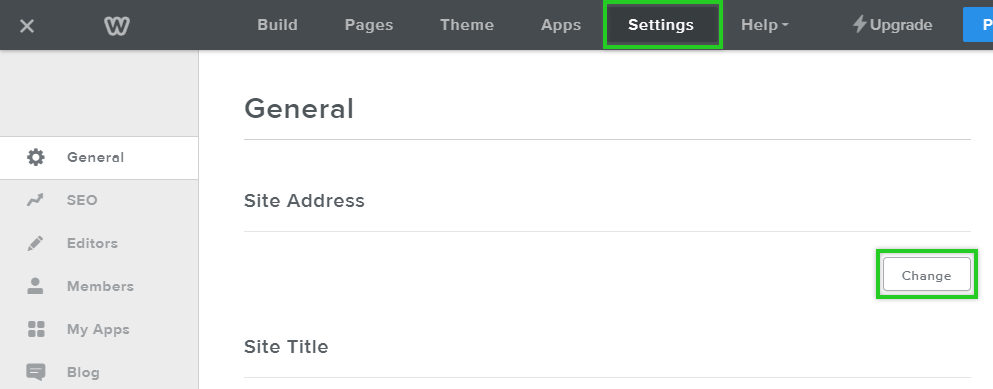993x389 pixels.
Task: Select the Settings tab
Action: pyautogui.click(x=661, y=25)
